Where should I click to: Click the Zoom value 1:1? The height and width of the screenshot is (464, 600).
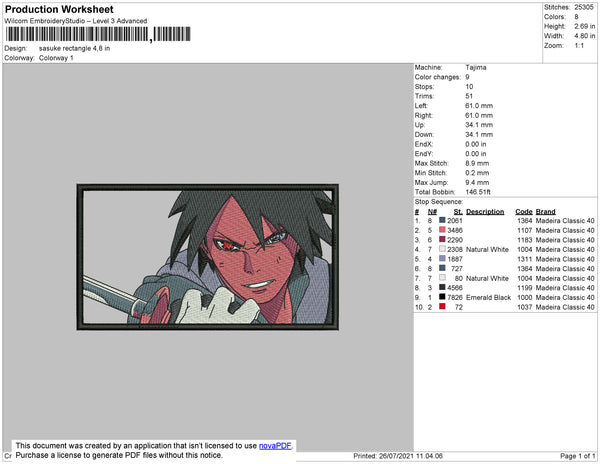click(x=579, y=46)
